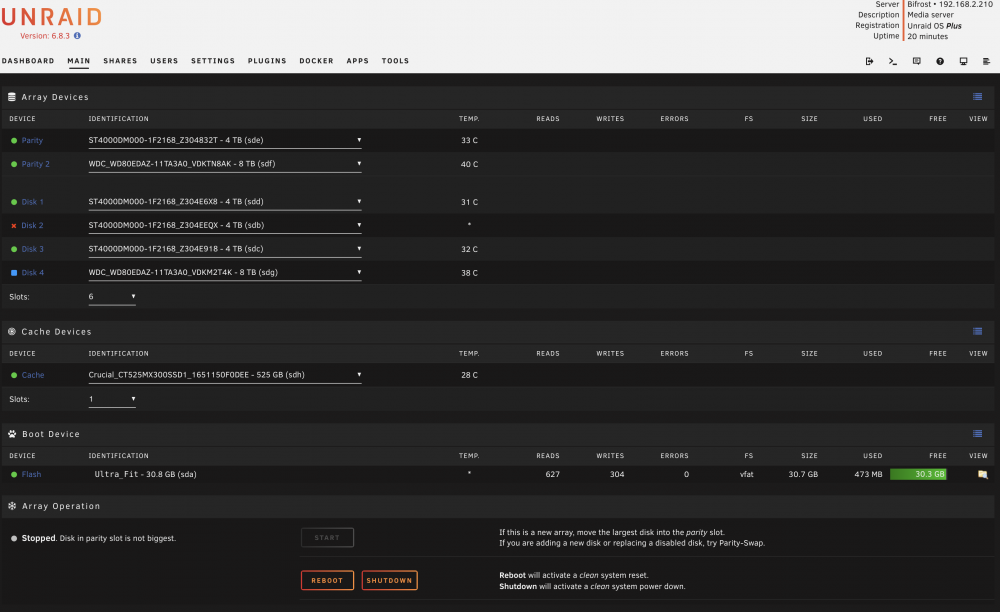Open the Settings tab
The width and height of the screenshot is (1000, 612).
tap(213, 61)
